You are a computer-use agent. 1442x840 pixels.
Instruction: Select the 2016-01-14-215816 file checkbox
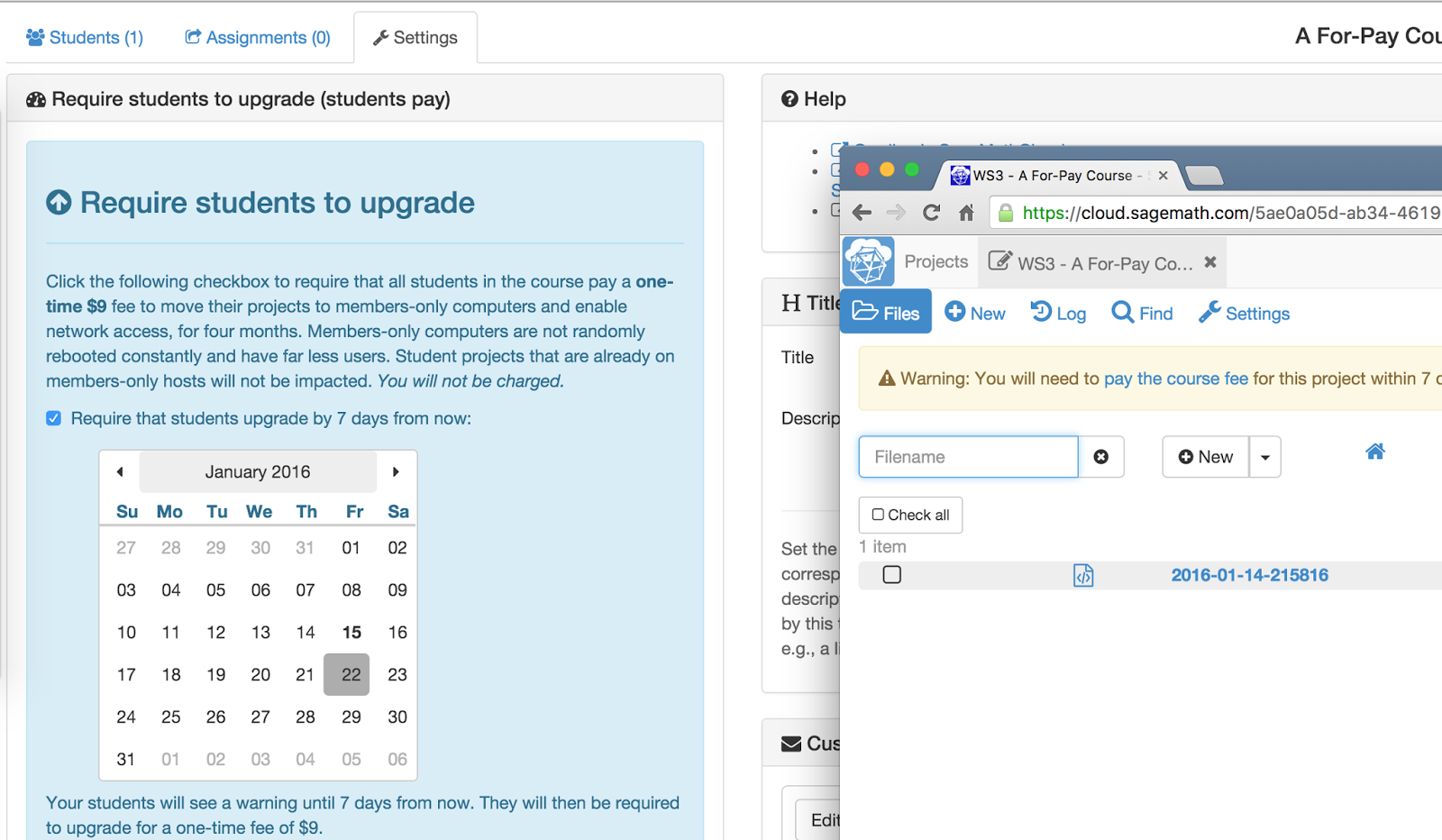tap(891, 574)
